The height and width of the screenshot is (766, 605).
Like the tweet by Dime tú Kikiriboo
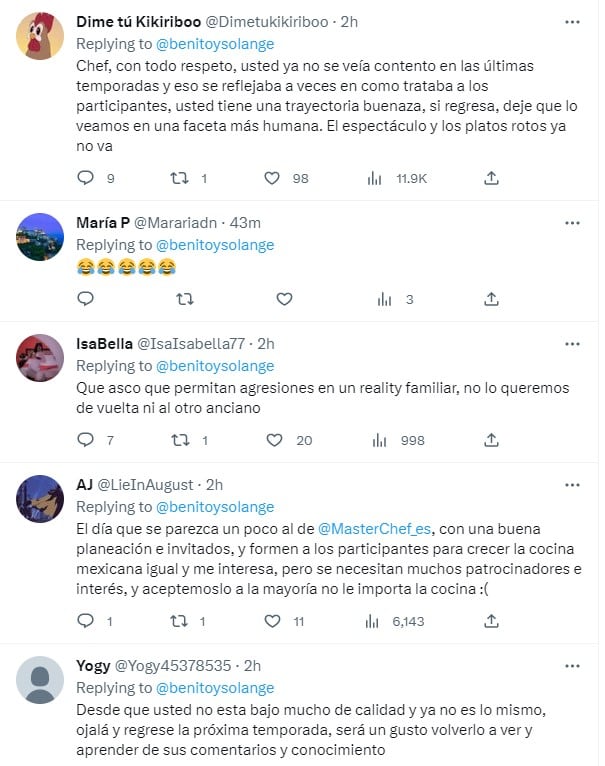[272, 178]
